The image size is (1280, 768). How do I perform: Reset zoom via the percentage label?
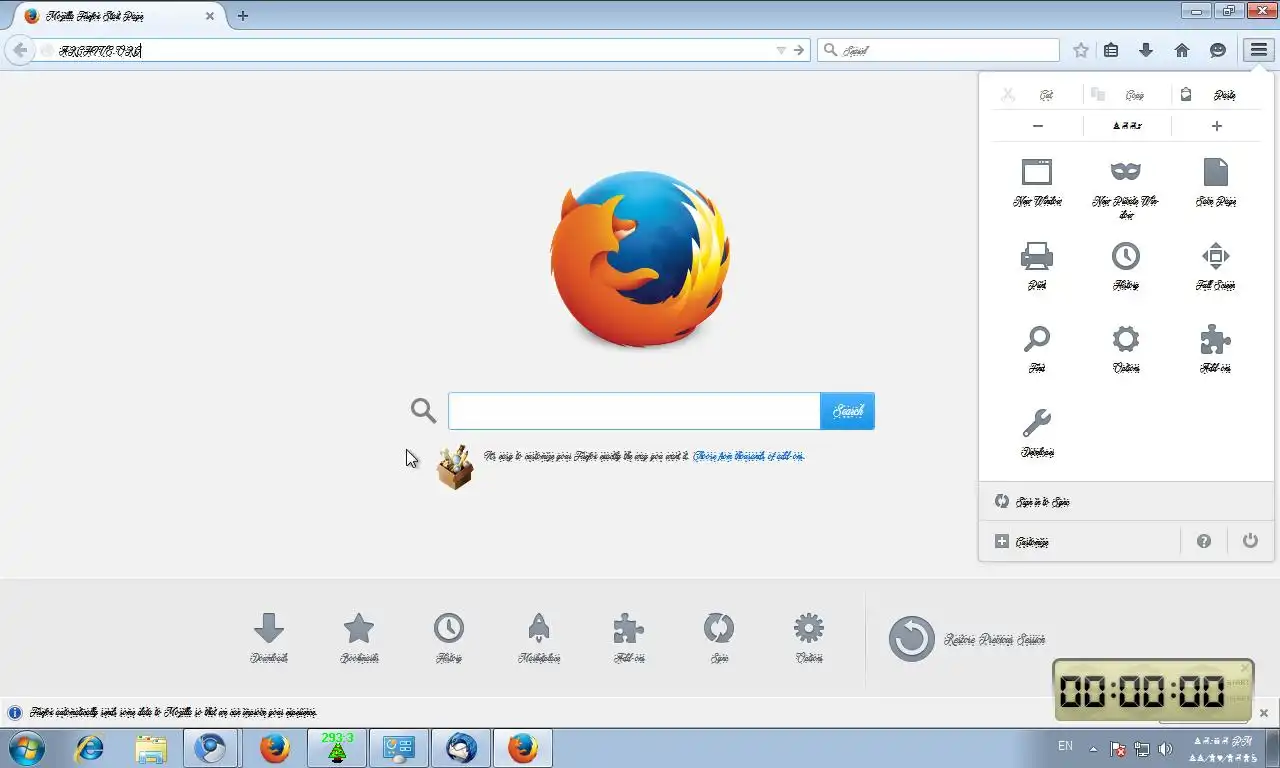tap(1127, 126)
